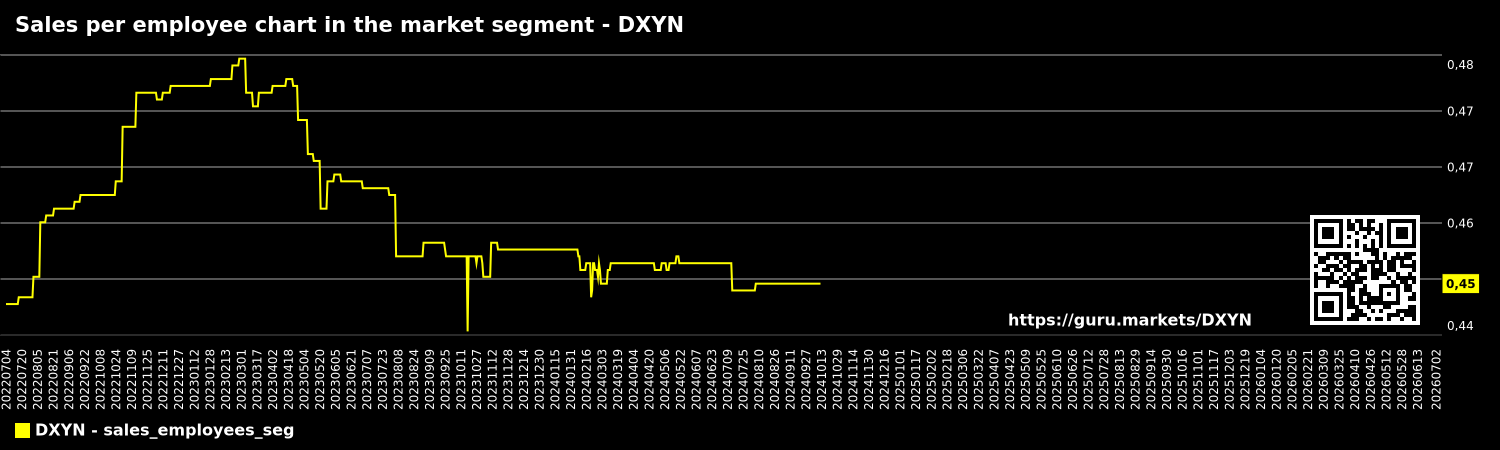Viewport: 1500px width, 450px height.
Task: Select x-axis date 20240607
Action: [697, 378]
